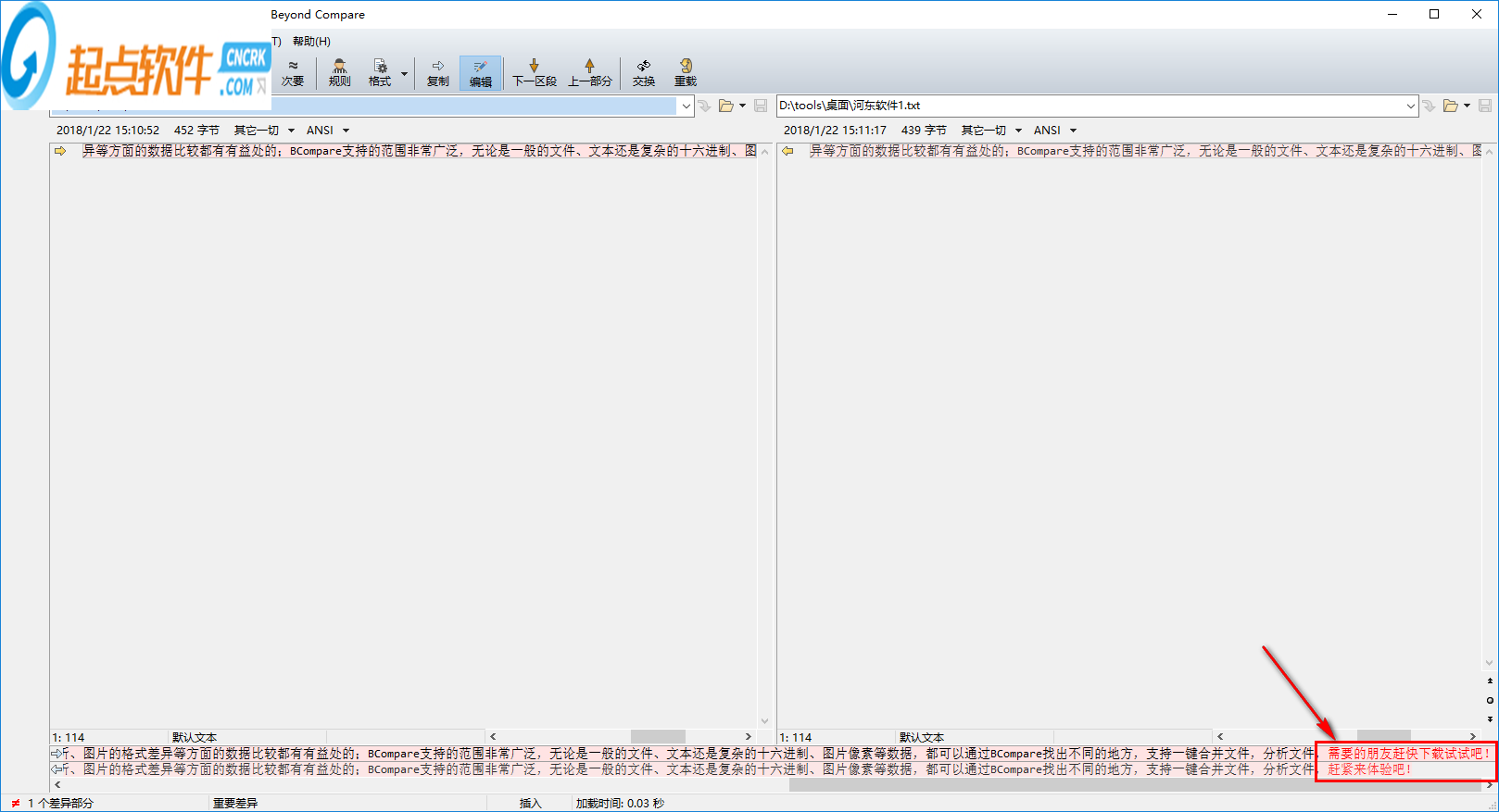The height and width of the screenshot is (812, 1499).
Task: Open the 规则 (rules) tool
Action: click(x=340, y=73)
